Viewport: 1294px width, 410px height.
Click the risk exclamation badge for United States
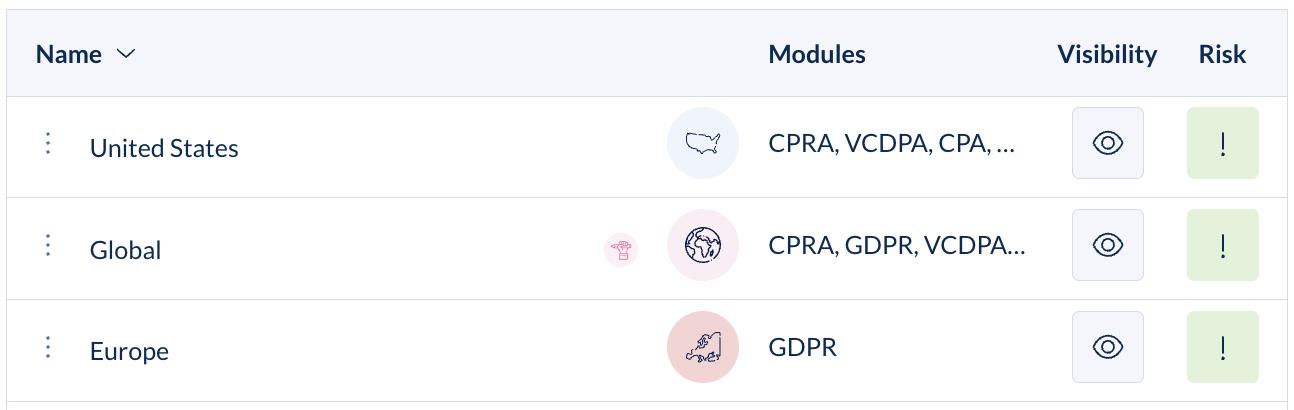(1222, 143)
